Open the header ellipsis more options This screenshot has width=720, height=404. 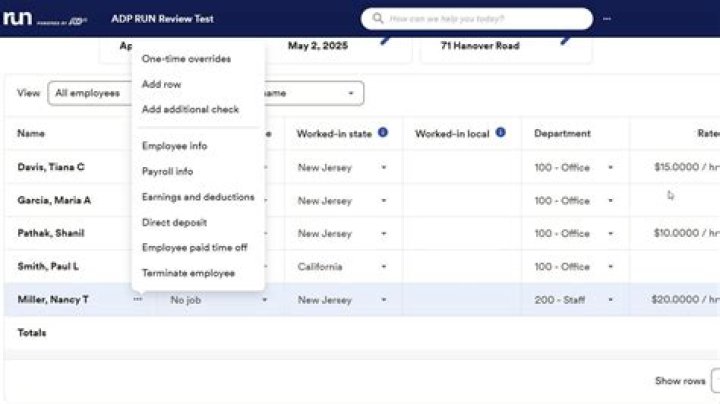pos(607,19)
